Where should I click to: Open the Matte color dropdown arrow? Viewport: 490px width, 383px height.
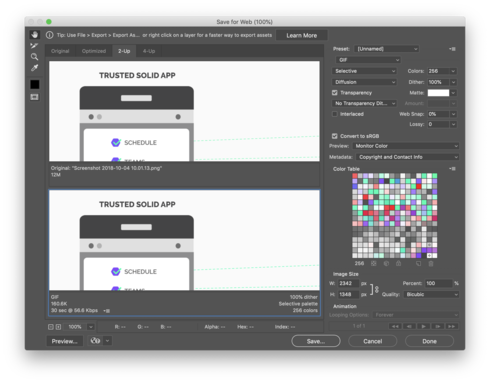click(453, 93)
